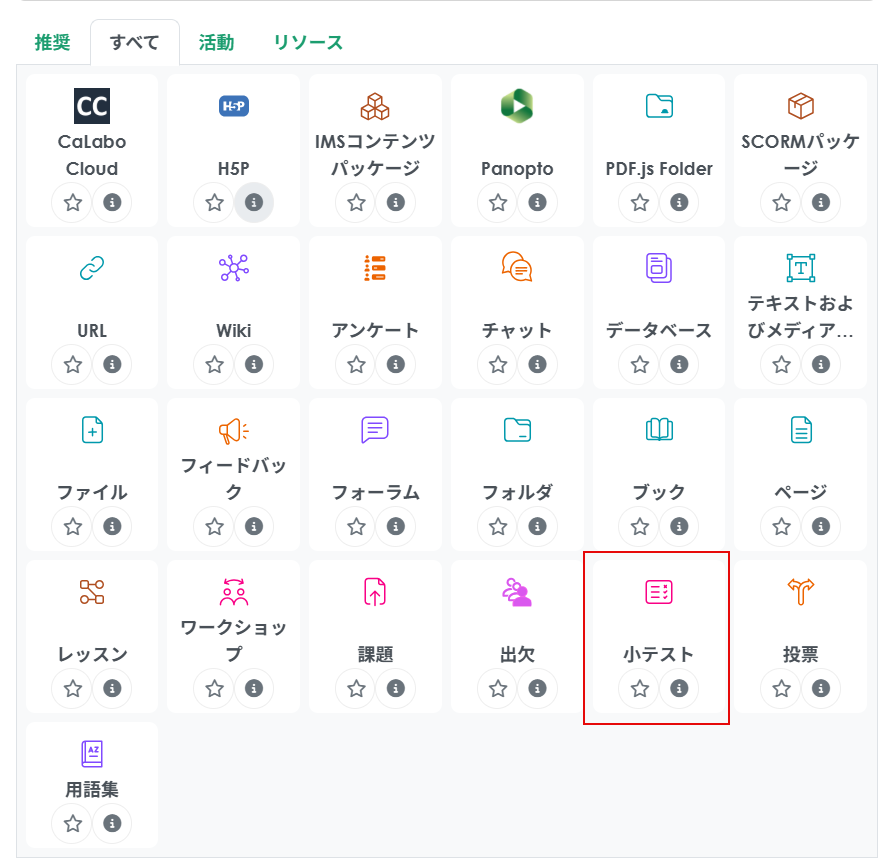Image resolution: width=888 pixels, height=865 pixels.
Task: Select the Wiki activity icon
Action: click(233, 268)
